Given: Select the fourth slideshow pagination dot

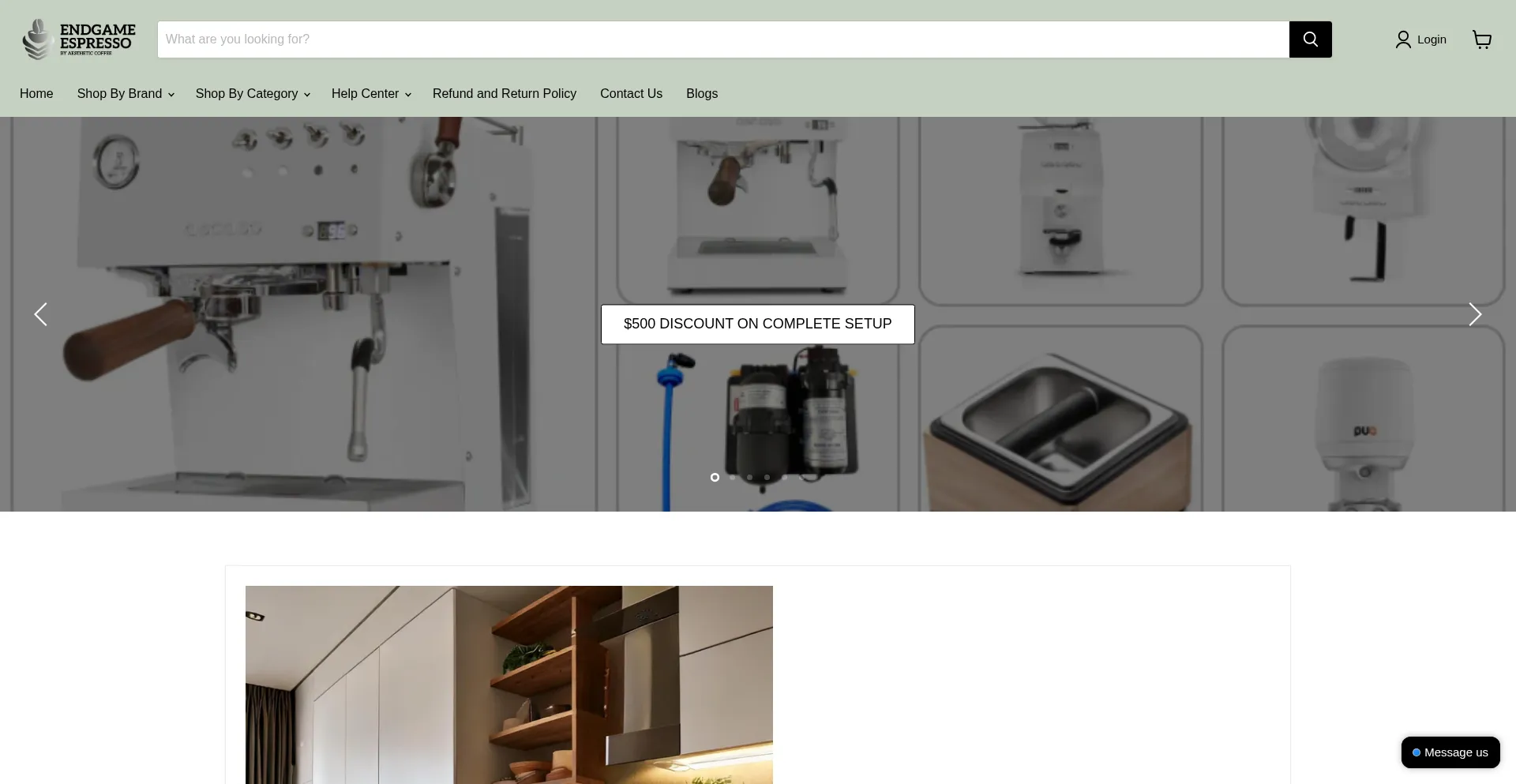Looking at the screenshot, I should (767, 477).
